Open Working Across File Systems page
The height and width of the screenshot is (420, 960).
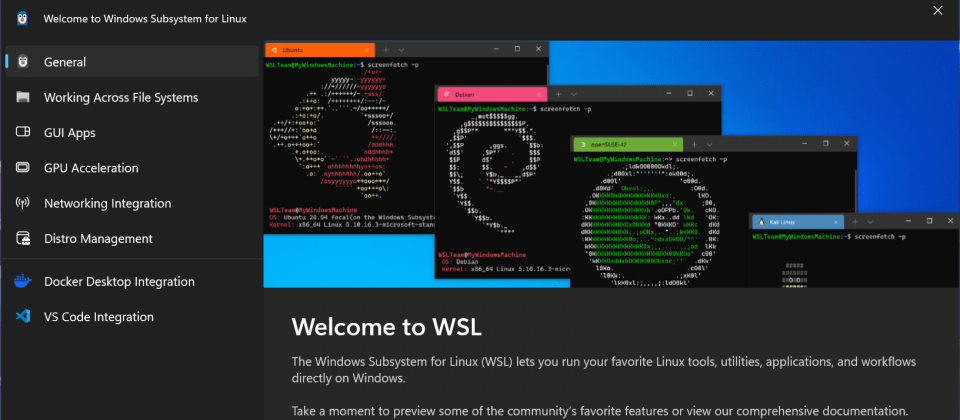(132, 97)
